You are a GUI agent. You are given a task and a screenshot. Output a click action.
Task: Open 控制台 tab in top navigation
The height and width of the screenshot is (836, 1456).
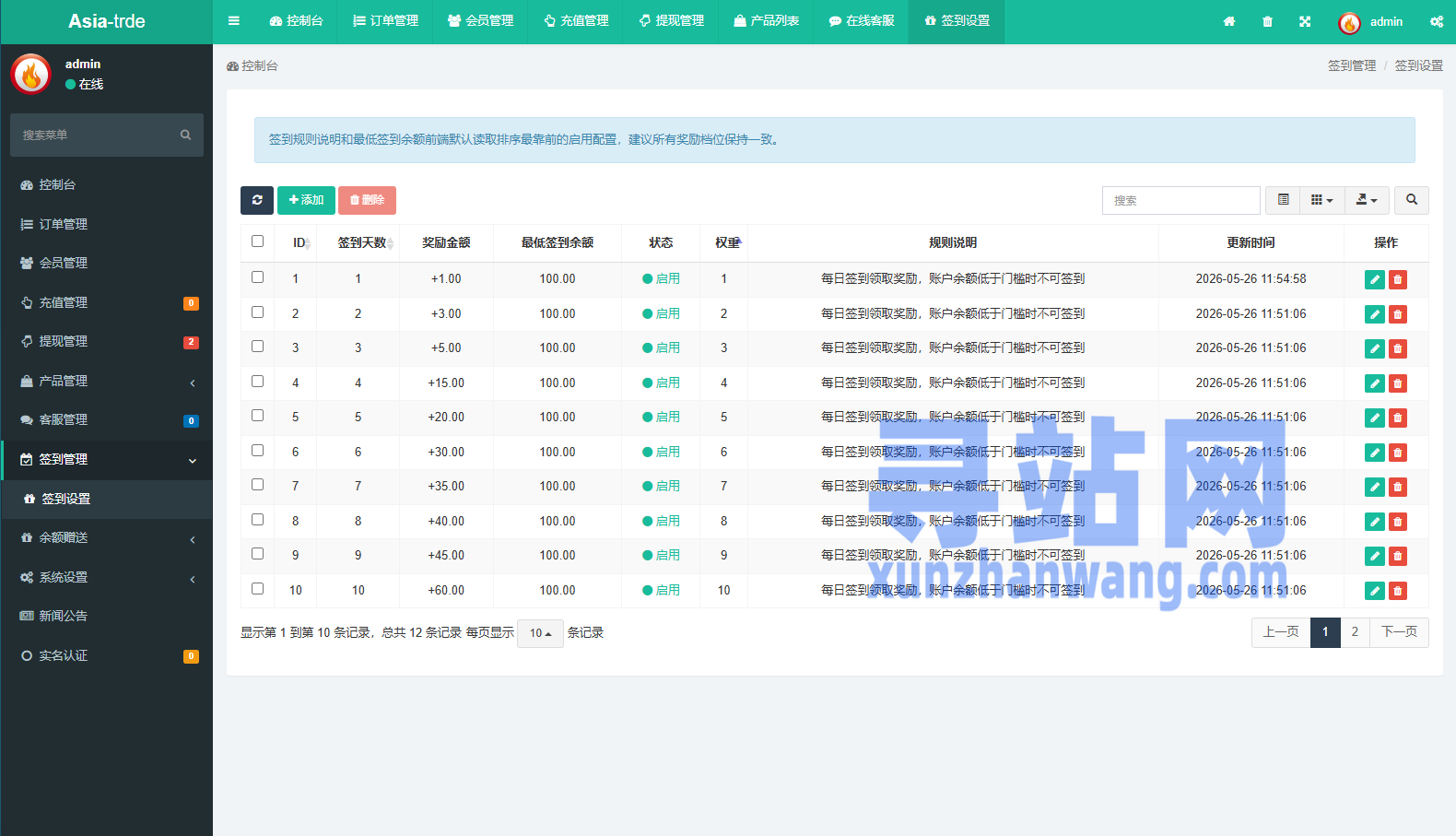[296, 21]
